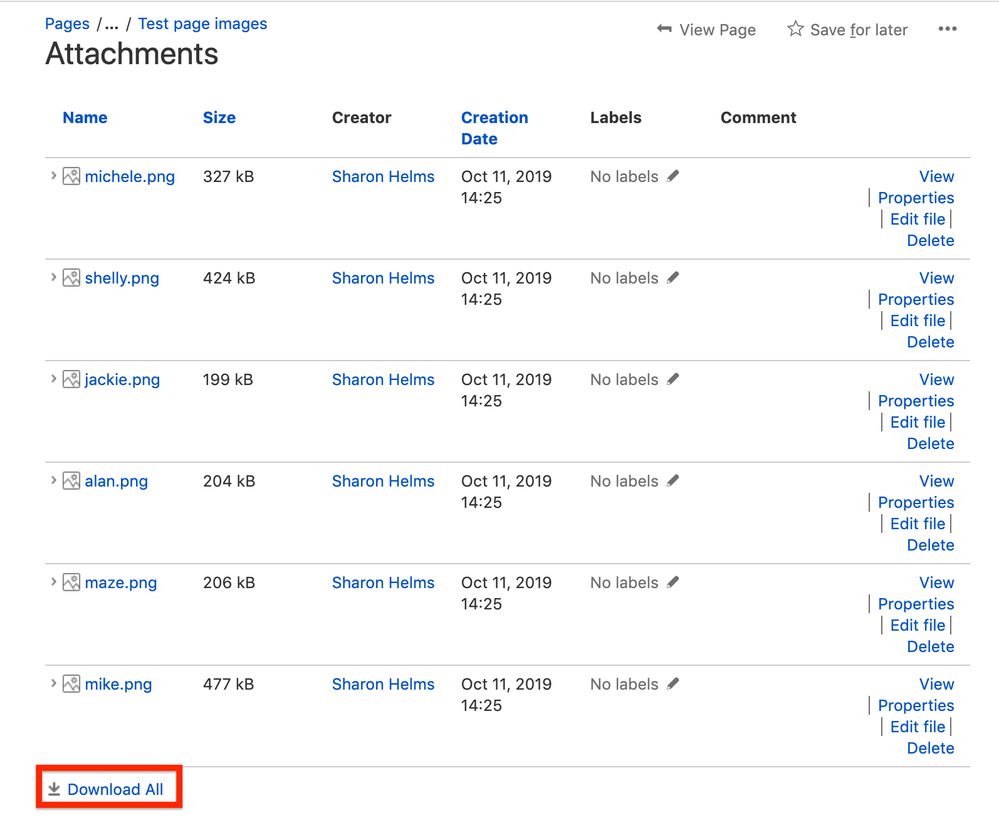999x819 pixels.
Task: Click the image file icon beside michele.png
Action: tap(71, 177)
